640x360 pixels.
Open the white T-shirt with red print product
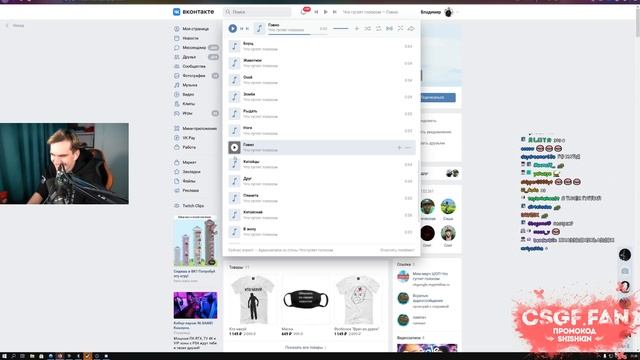[358, 300]
